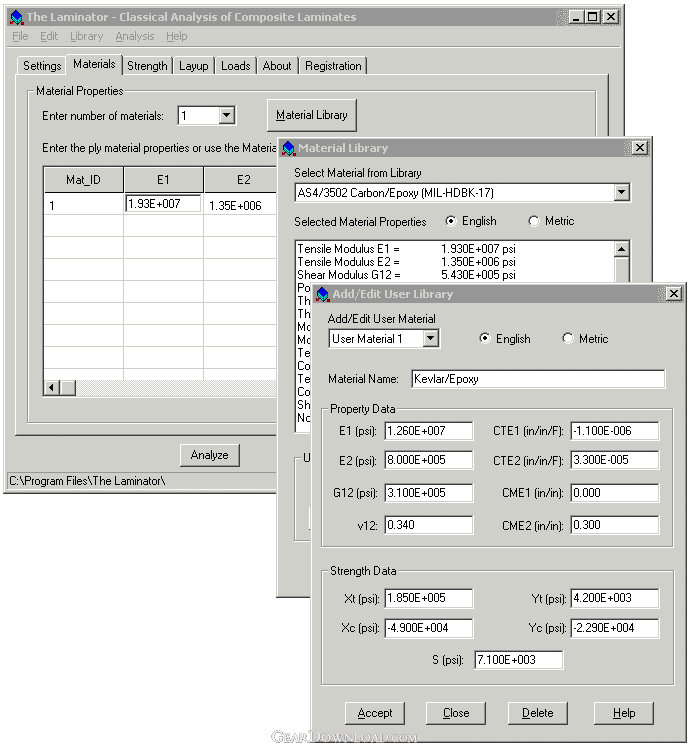
Task: Maximize The Laminator main window
Action: 592,17
